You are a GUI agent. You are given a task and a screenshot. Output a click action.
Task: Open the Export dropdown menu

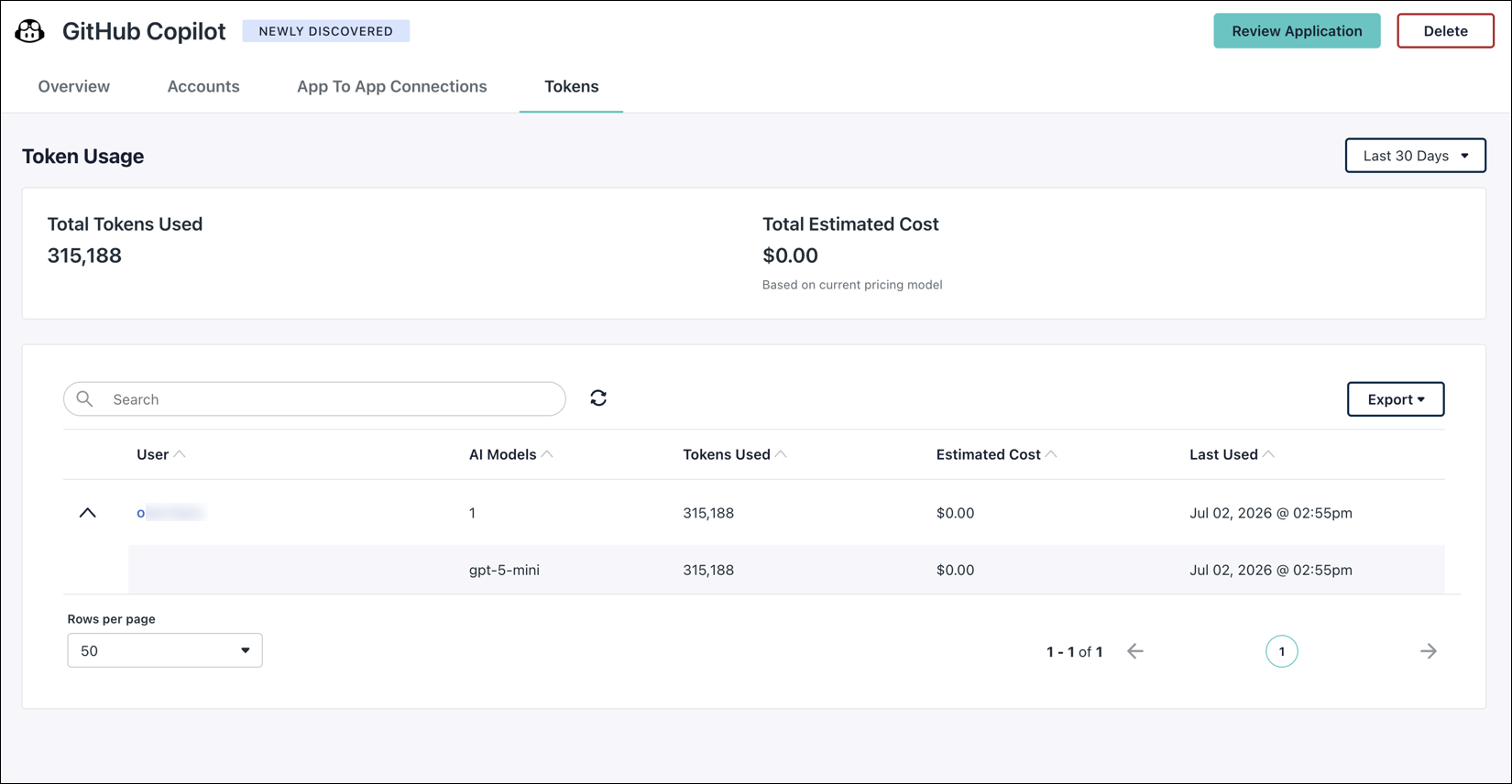pyautogui.click(x=1396, y=399)
